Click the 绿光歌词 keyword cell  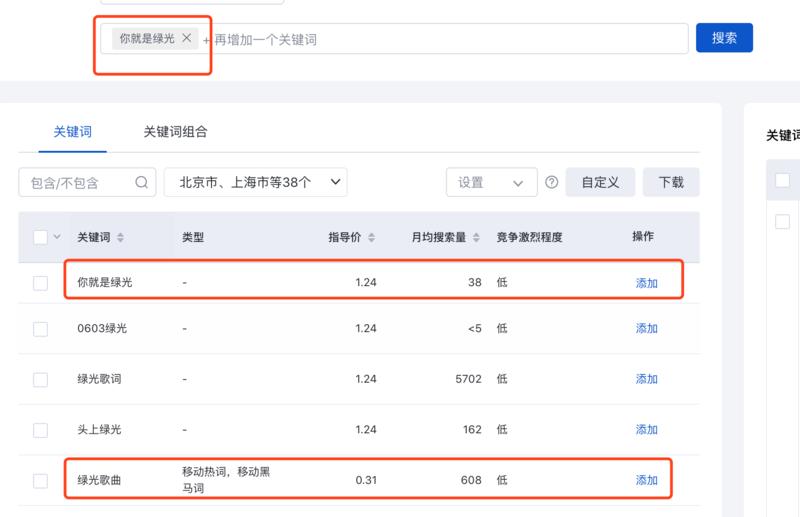(99, 379)
